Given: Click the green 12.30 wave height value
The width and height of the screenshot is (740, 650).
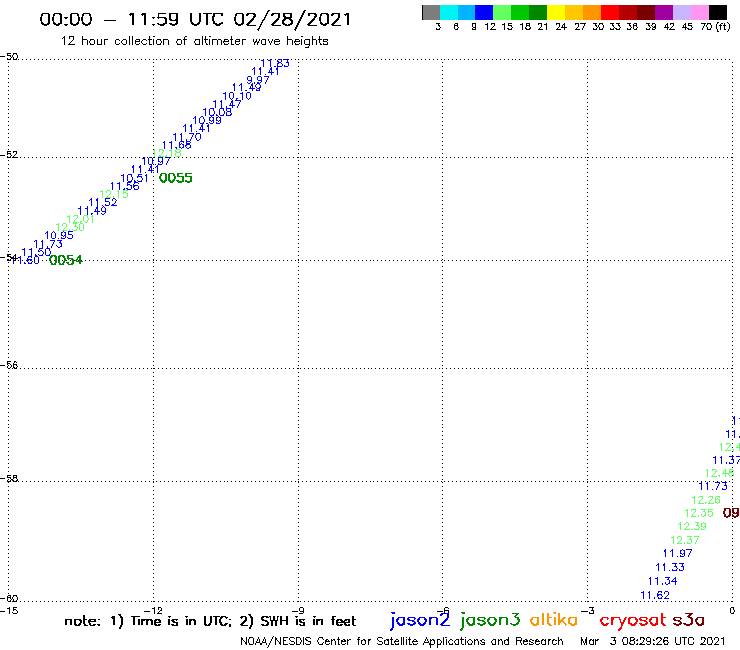Looking at the screenshot, I should coord(70,228).
